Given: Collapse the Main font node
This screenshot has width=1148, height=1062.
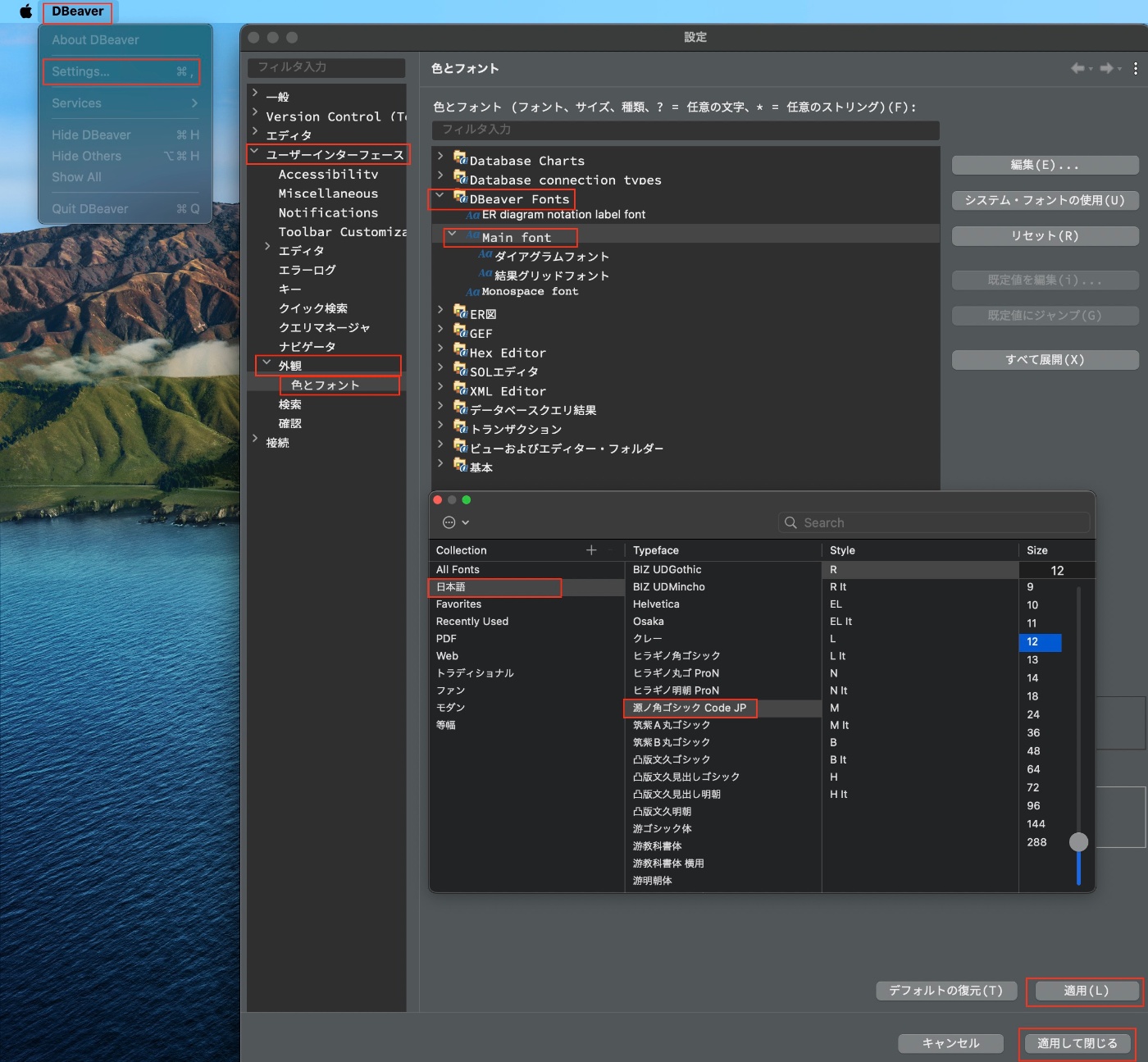Looking at the screenshot, I should (452, 234).
